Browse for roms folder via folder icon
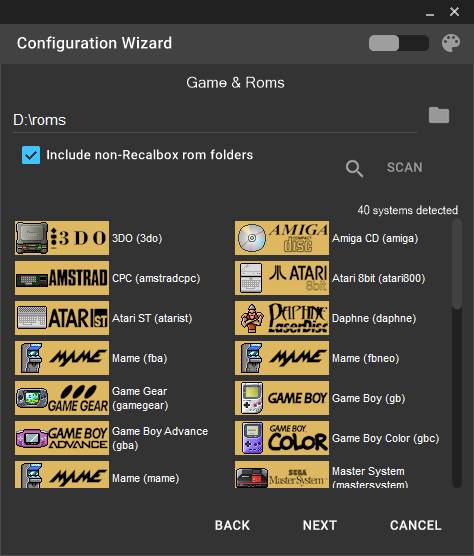Screen dimensions: 474x556 coord(439,115)
